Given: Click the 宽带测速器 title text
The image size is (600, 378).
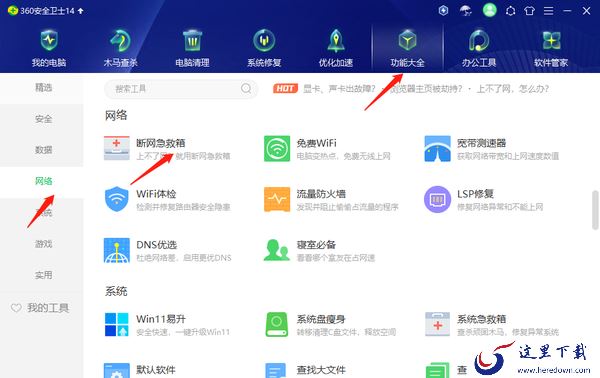Looking at the screenshot, I should (x=481, y=143).
